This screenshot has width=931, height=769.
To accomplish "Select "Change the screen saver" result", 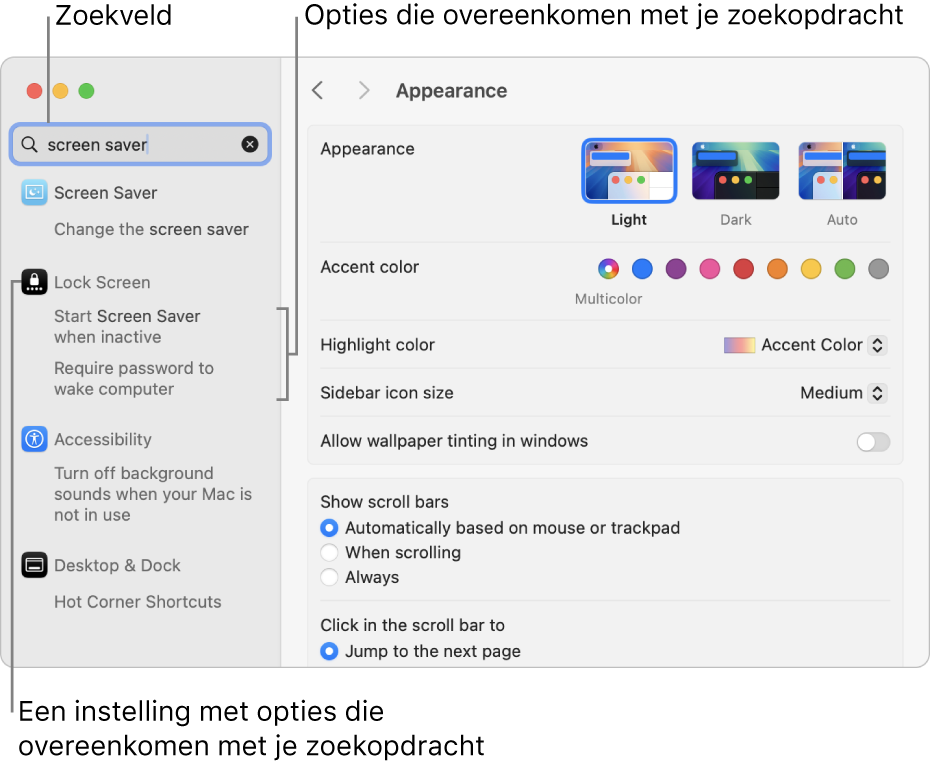I will coord(151,229).
